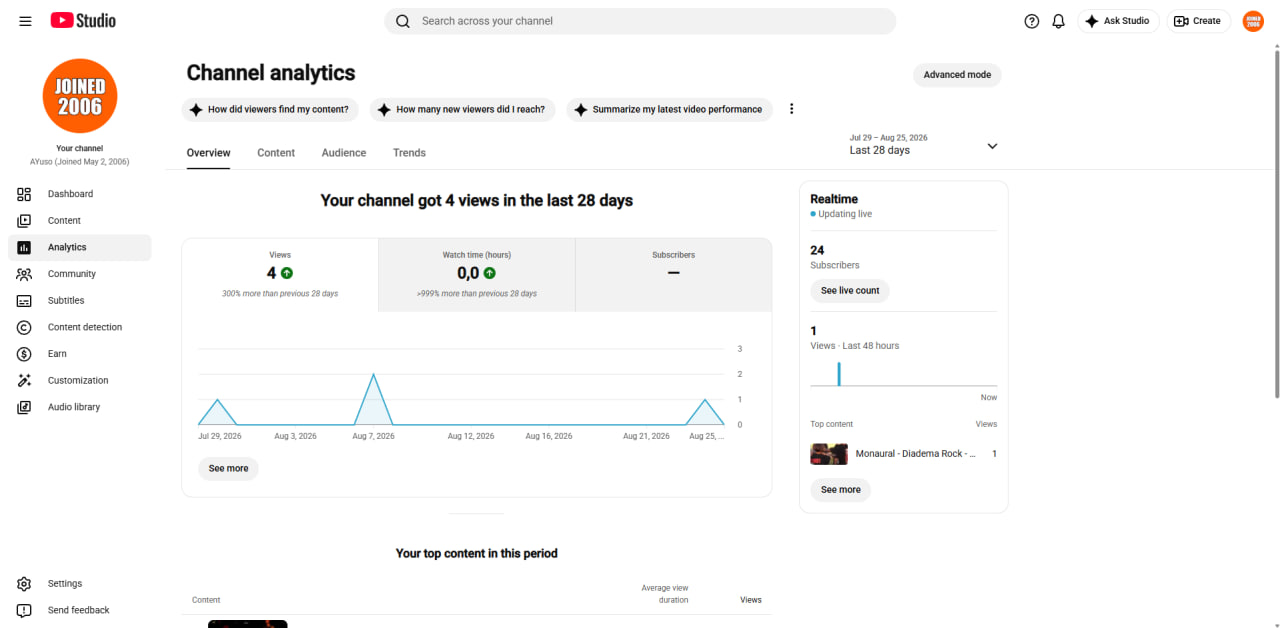
Task: Open the account avatar menu
Action: tap(1253, 21)
